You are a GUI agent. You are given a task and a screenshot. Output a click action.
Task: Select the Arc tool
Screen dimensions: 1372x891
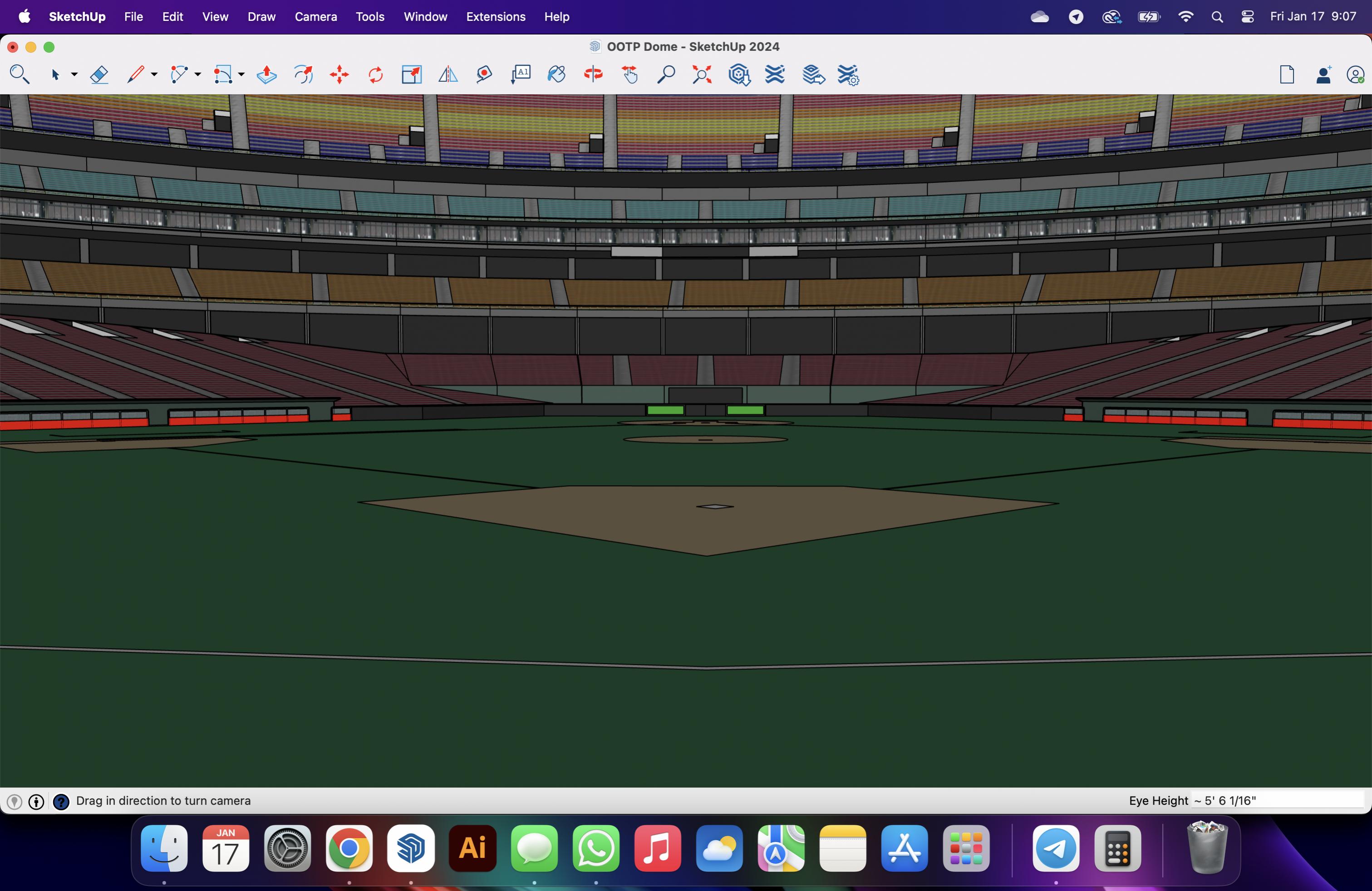[179, 75]
